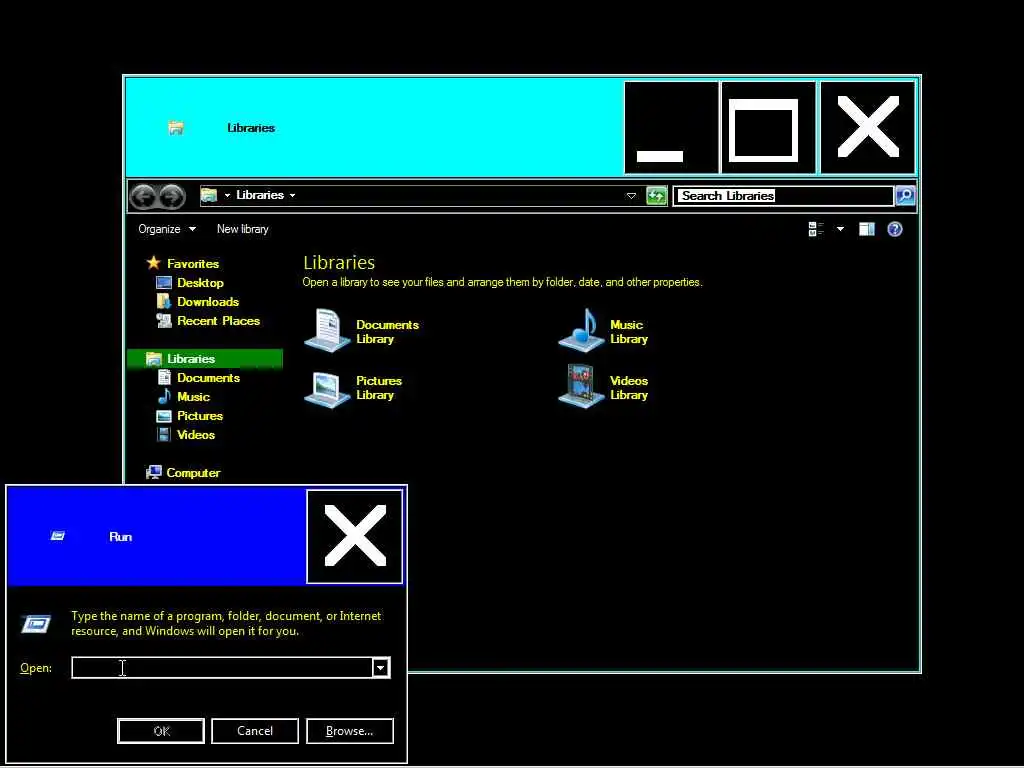
Task: Open the Music Library icon
Action: tap(581, 330)
